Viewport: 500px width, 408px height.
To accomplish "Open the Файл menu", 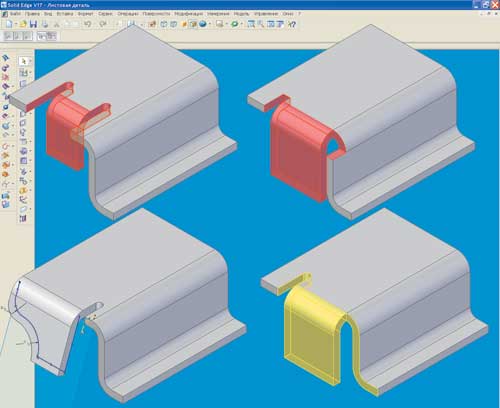I will click(x=15, y=14).
